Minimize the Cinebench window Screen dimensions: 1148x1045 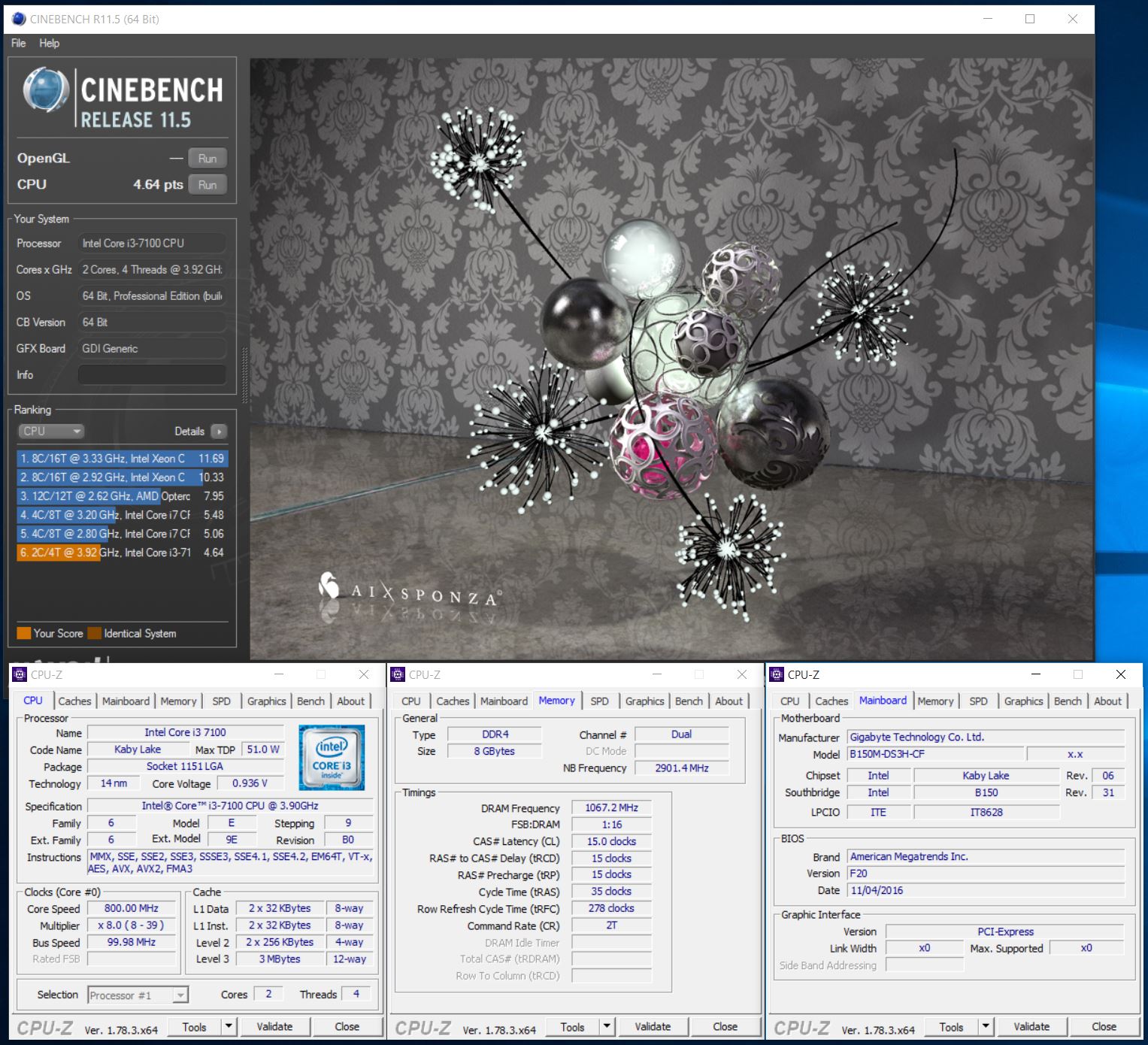point(988,19)
